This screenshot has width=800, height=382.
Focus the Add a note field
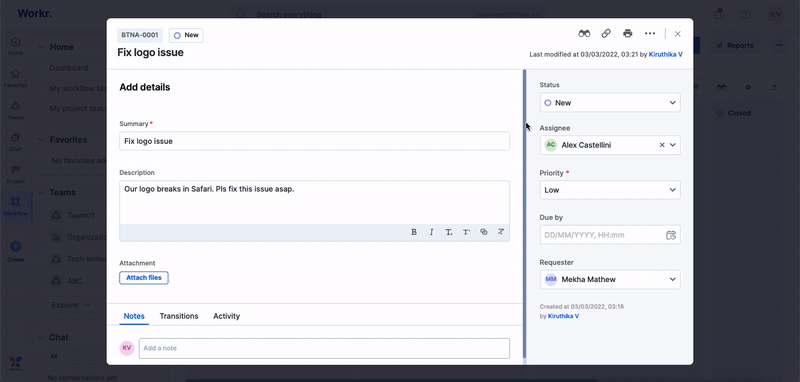324,348
